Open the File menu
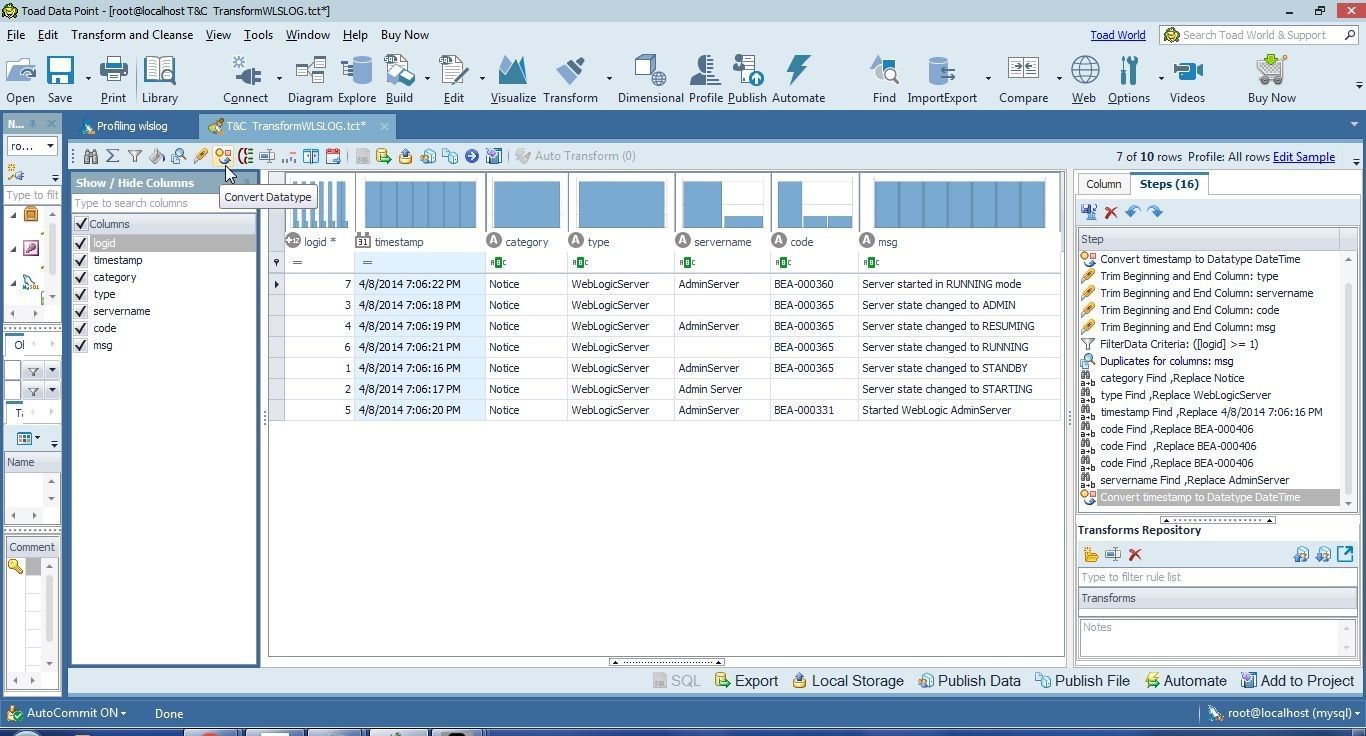This screenshot has width=1366, height=736. tap(16, 35)
